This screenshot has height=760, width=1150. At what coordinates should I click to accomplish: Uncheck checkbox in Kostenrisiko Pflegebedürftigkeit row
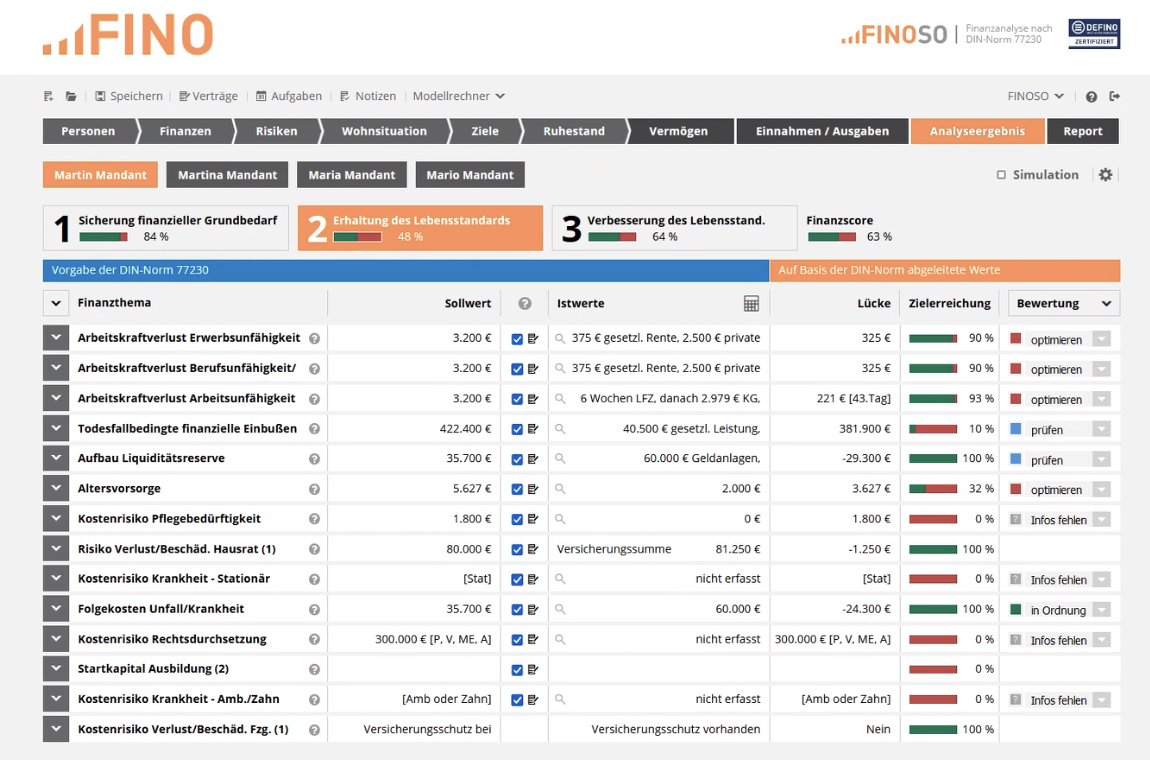(517, 519)
